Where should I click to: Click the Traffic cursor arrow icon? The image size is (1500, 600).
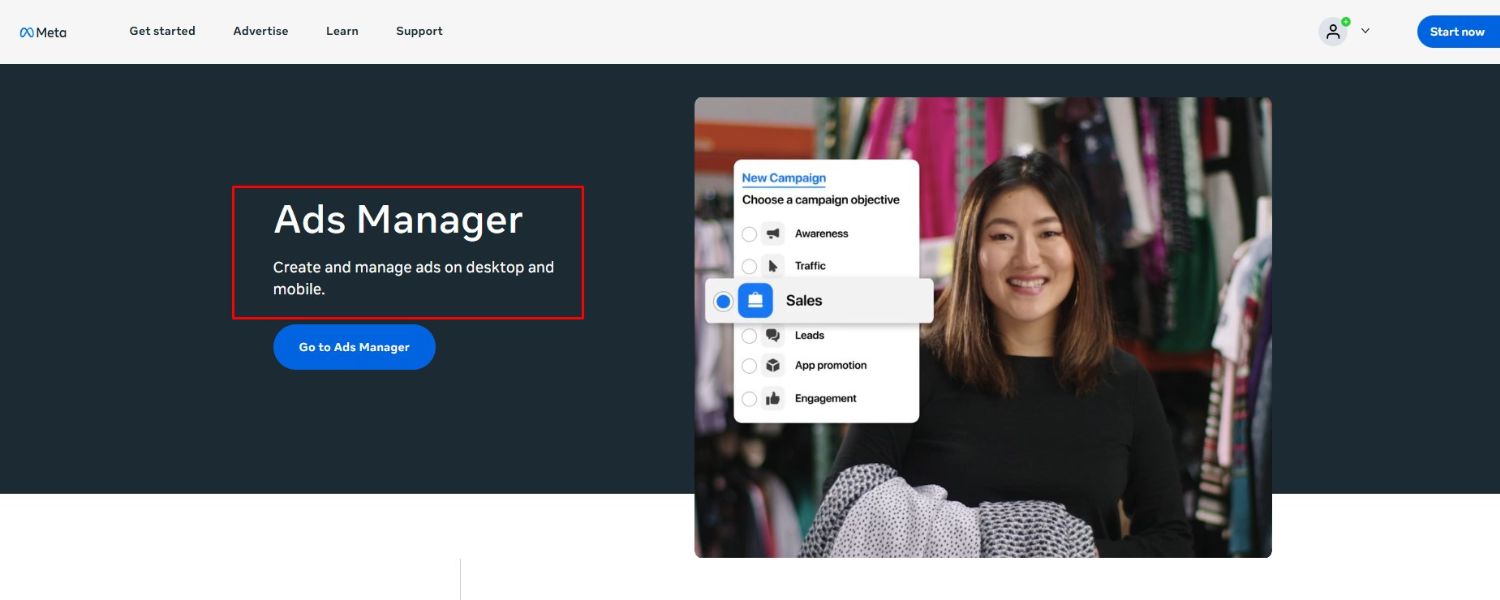772,266
